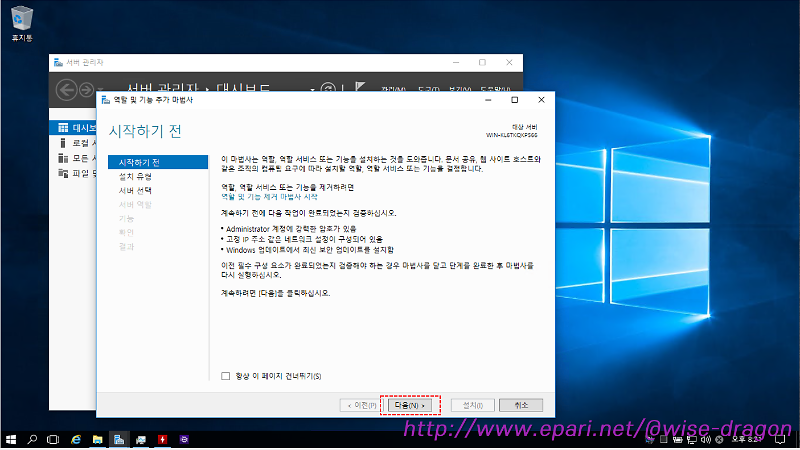Viewport: 800px width, 450px height.
Task: Switch to Server Manager taskbar icon
Action: (x=119, y=439)
